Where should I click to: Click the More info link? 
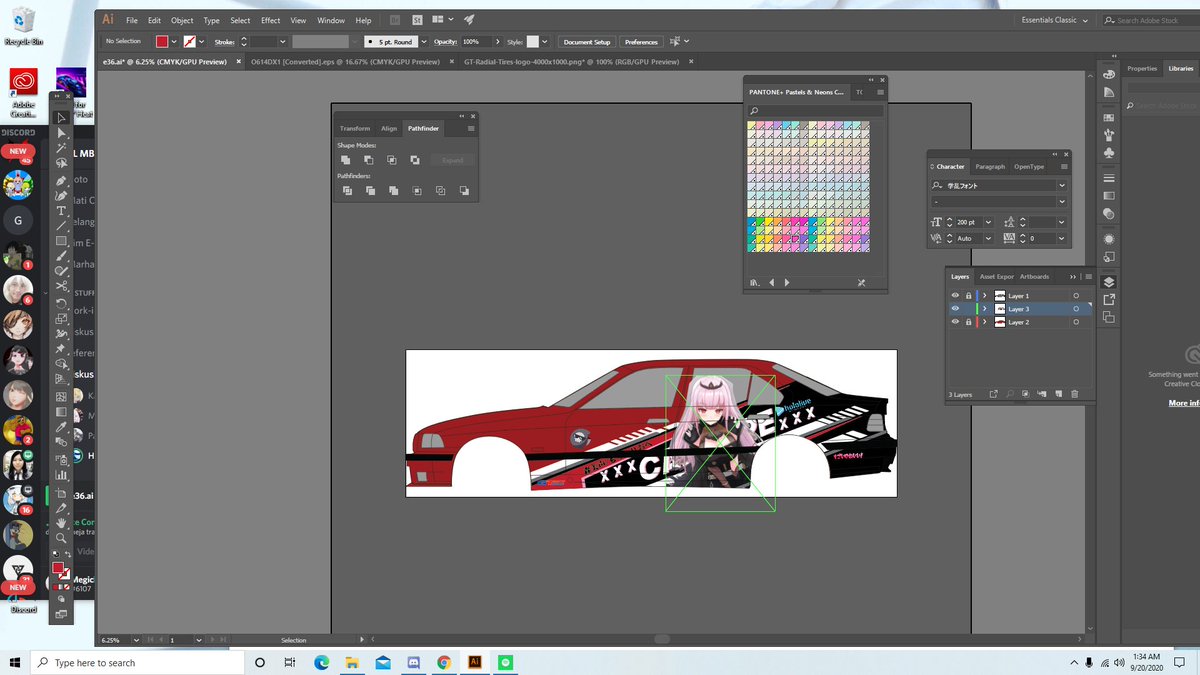click(x=1184, y=403)
